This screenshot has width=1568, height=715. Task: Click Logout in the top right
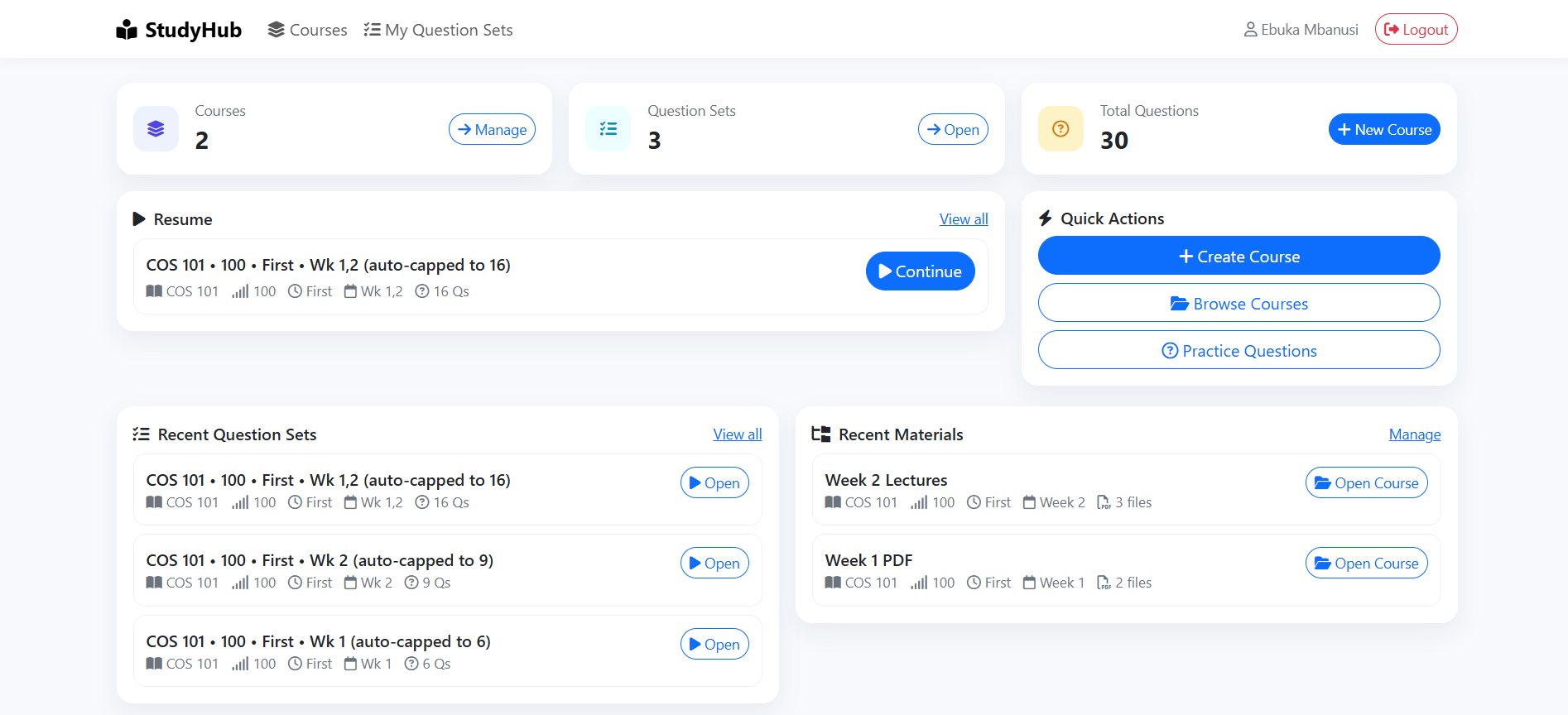click(x=1416, y=28)
